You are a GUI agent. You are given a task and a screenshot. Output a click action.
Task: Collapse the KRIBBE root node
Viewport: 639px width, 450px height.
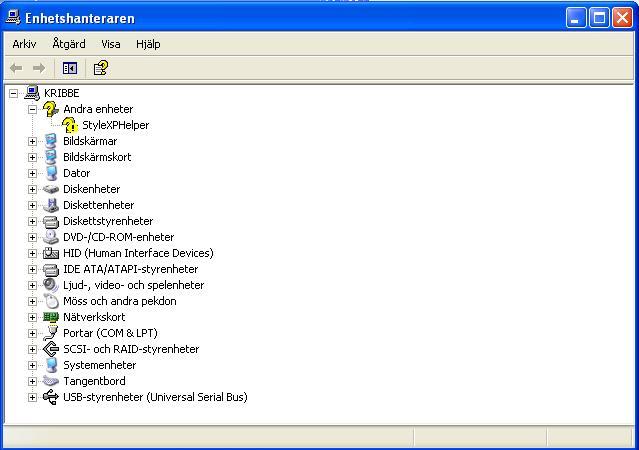click(13, 93)
